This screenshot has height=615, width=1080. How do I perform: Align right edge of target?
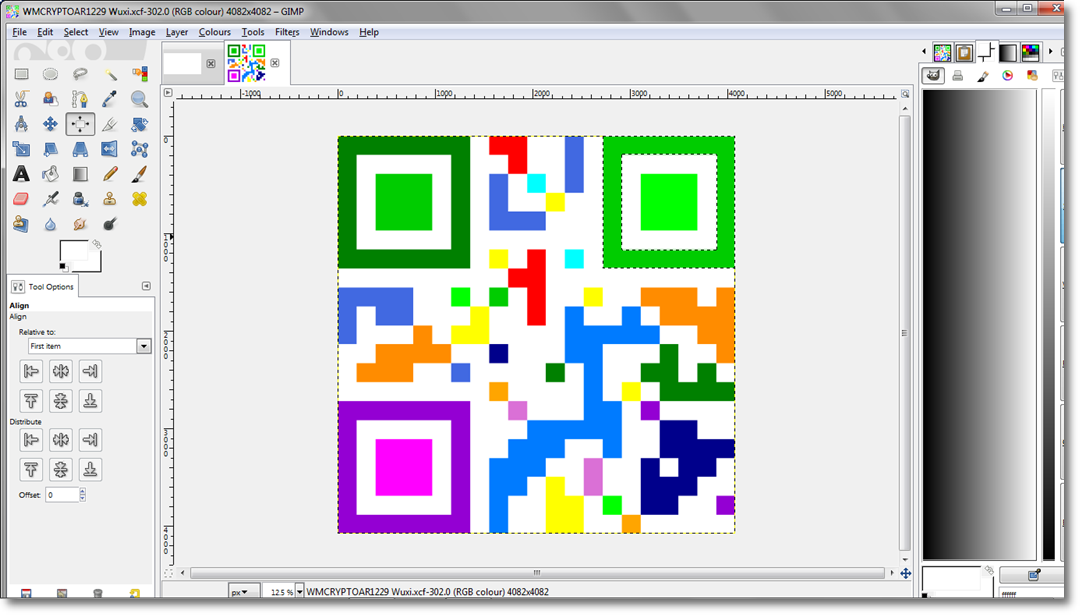(x=90, y=371)
